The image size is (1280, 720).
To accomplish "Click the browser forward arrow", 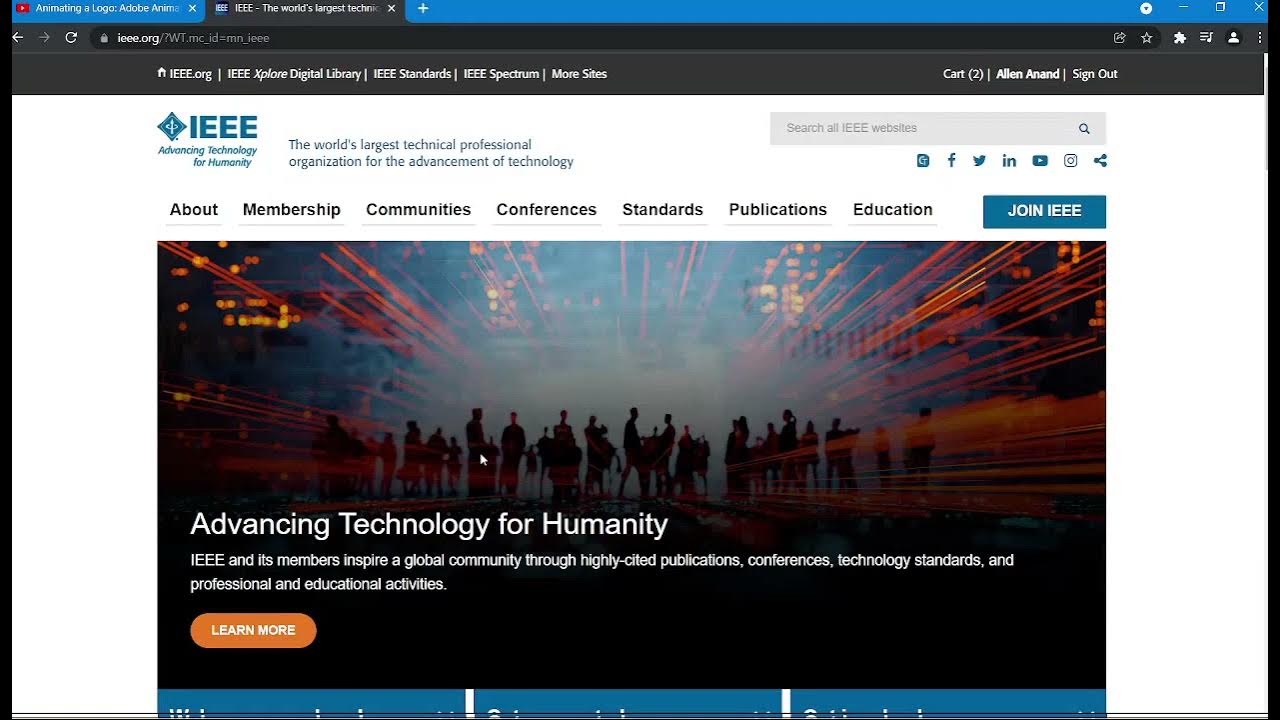I will [x=44, y=37].
